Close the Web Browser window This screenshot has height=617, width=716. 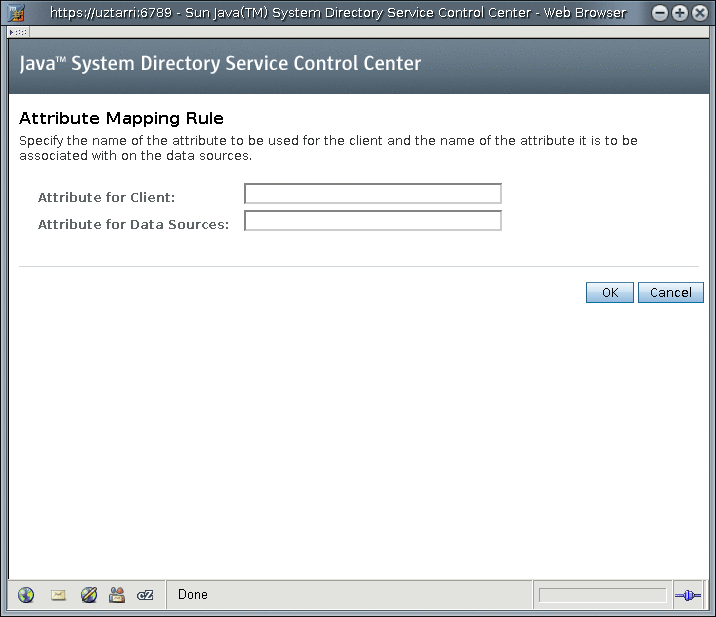700,13
